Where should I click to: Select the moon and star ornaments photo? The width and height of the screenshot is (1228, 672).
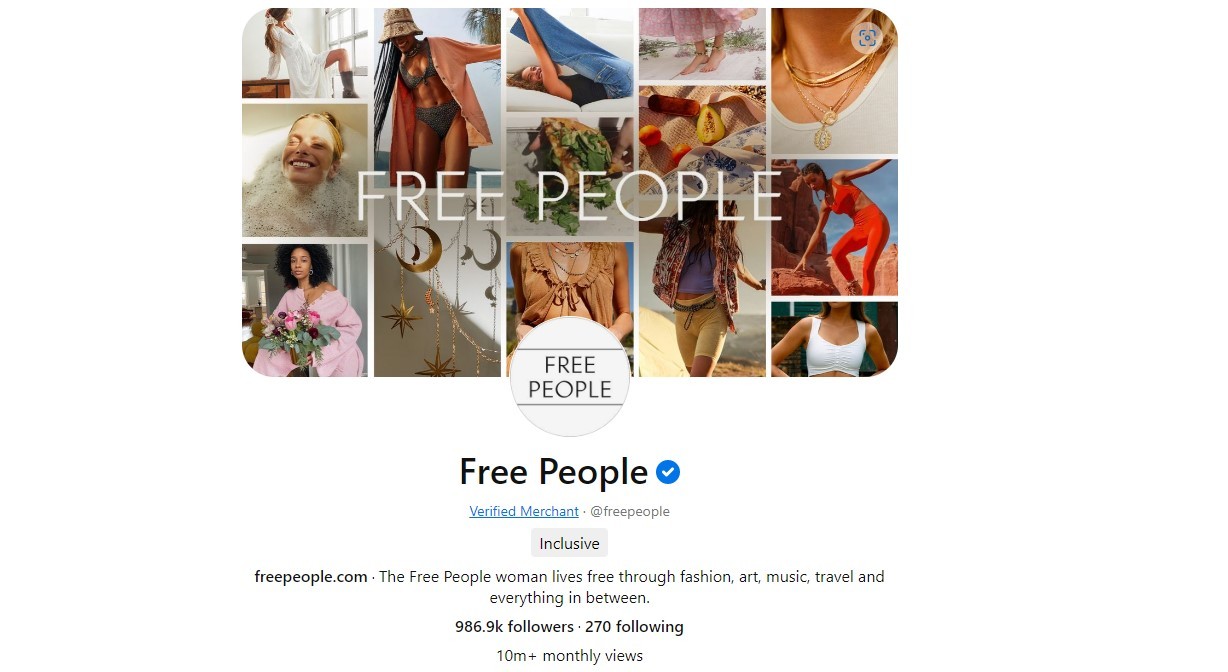(437, 300)
